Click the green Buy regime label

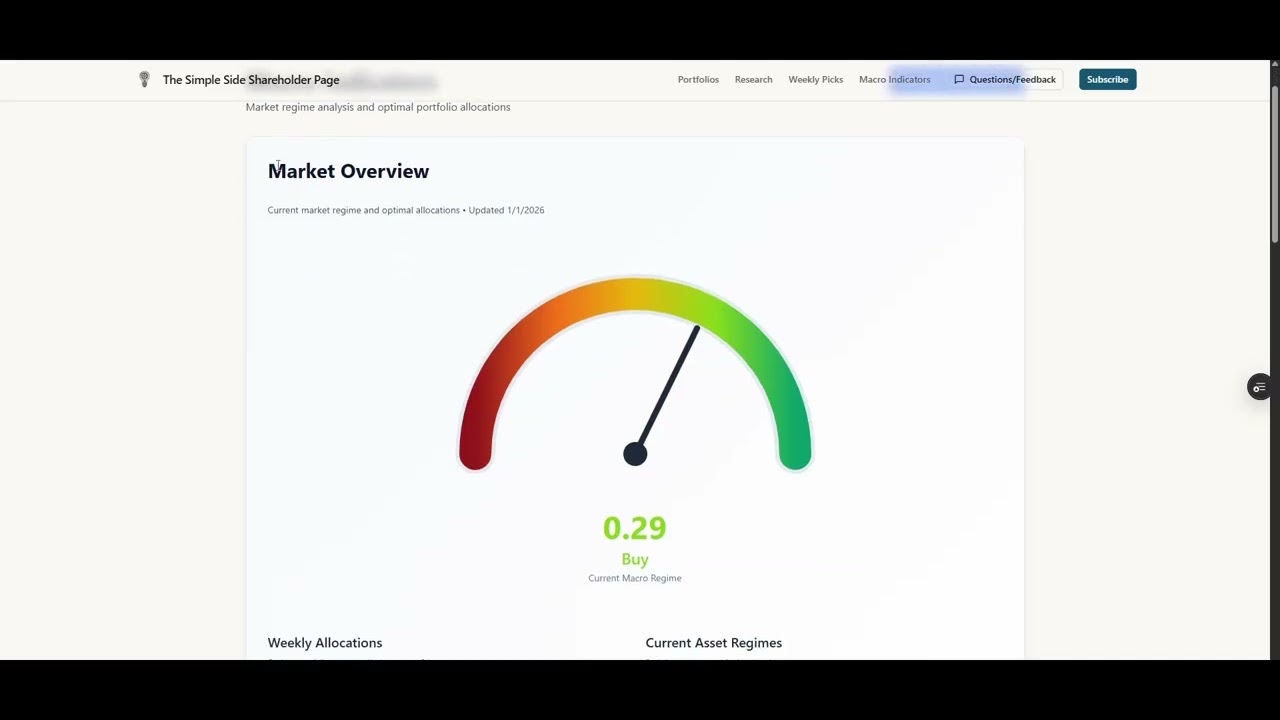click(x=635, y=559)
